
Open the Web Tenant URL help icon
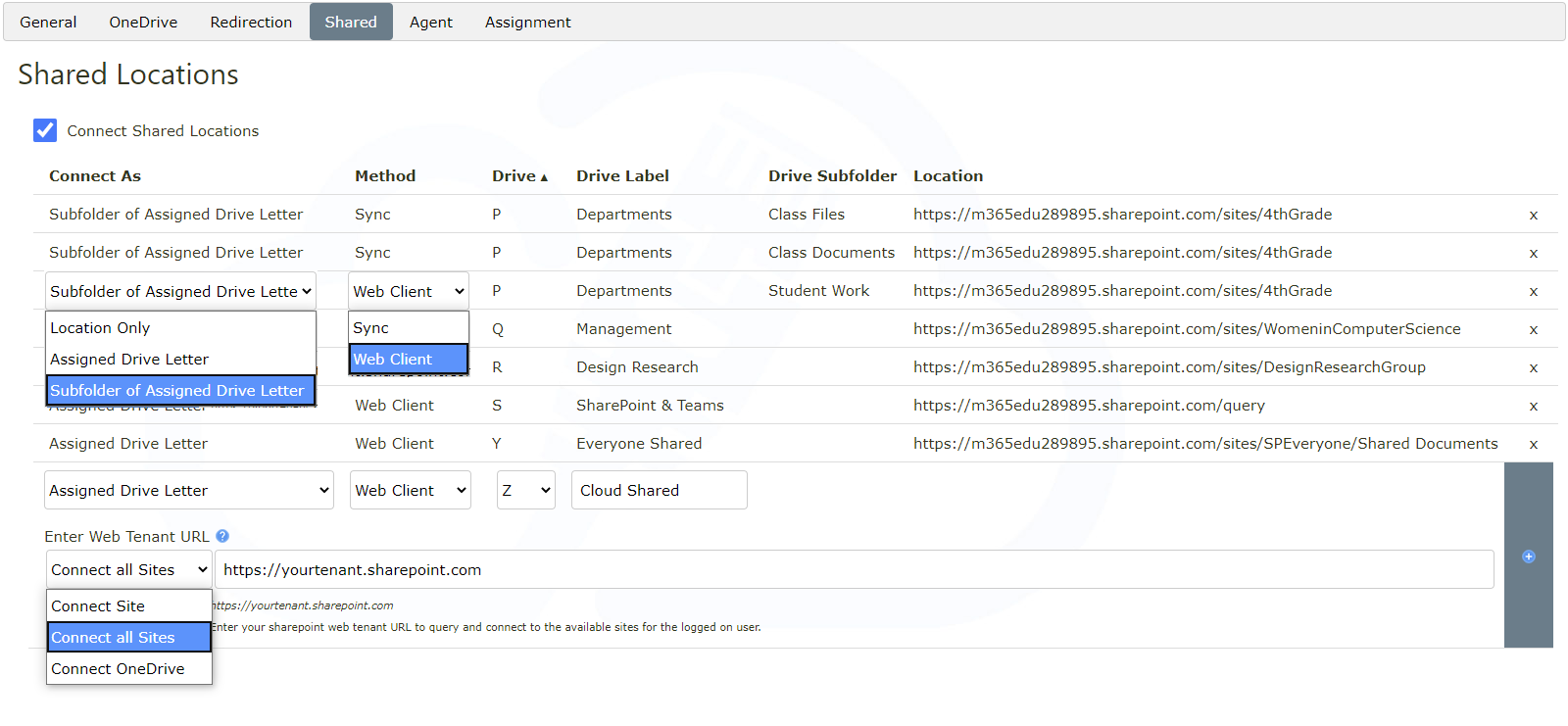tap(222, 536)
